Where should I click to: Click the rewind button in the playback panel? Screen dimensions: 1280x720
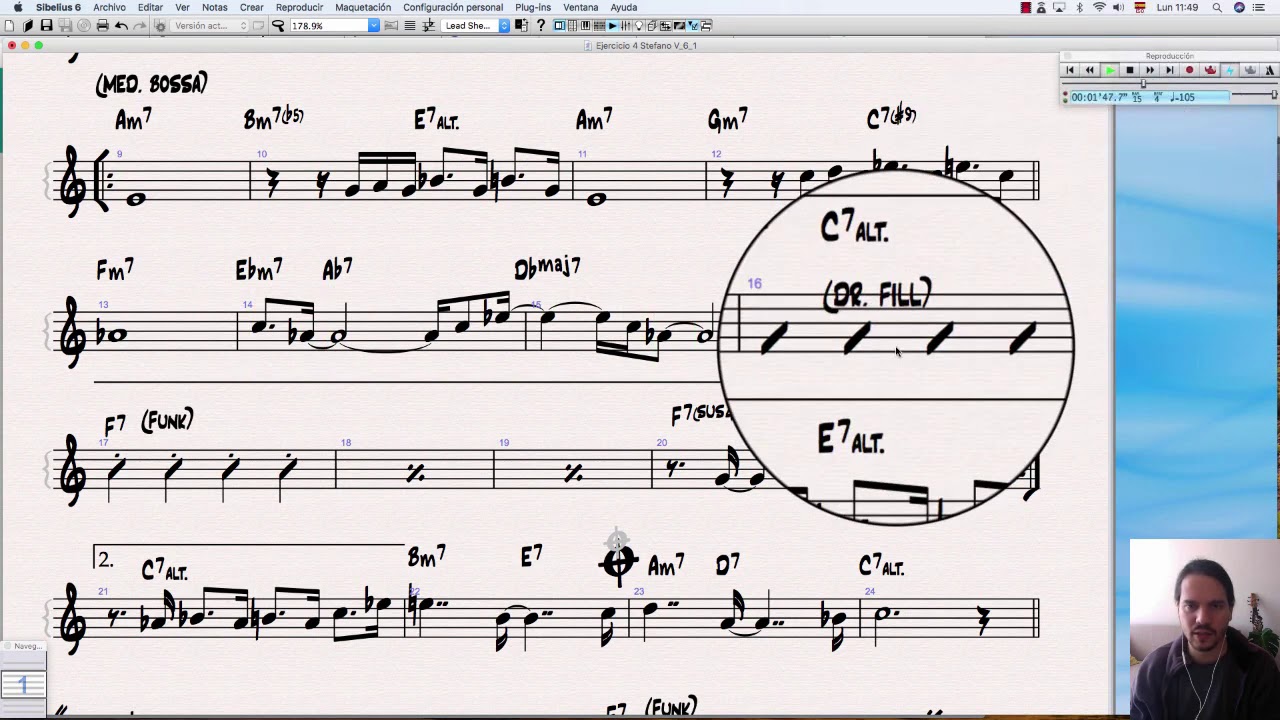tap(1089, 70)
